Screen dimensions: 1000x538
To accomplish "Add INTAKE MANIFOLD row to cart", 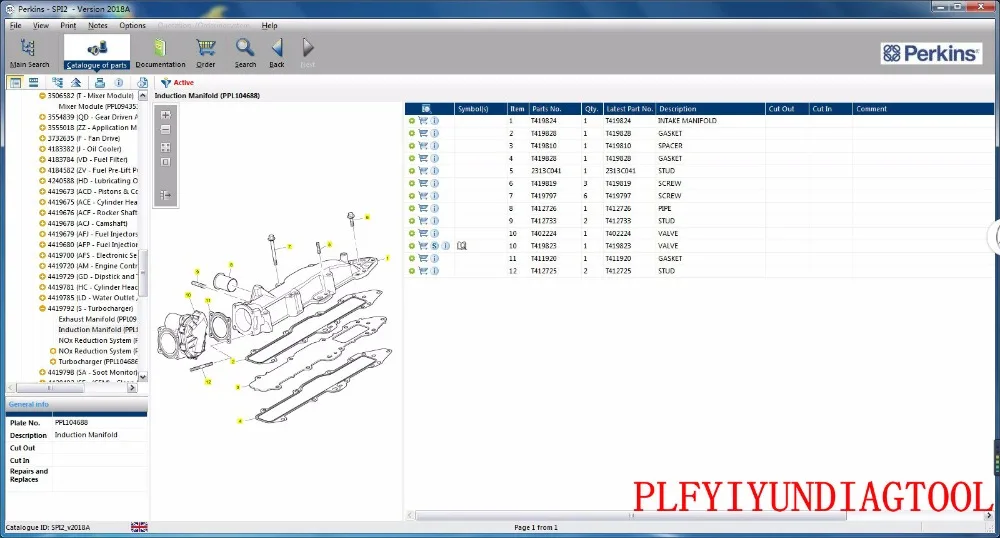I will pos(423,120).
